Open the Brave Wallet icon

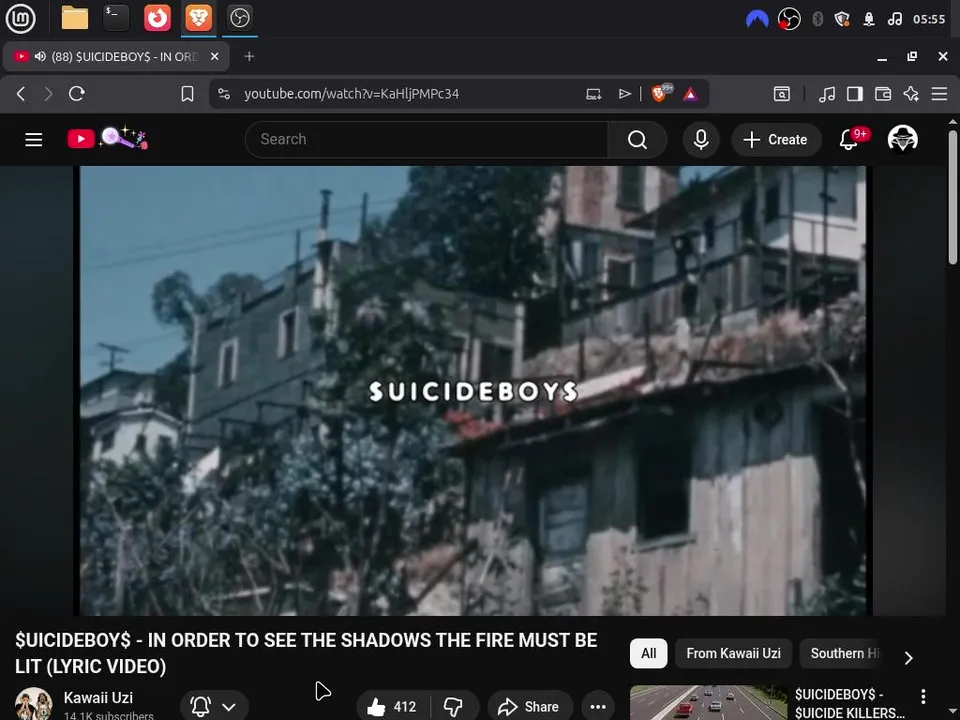pos(883,94)
